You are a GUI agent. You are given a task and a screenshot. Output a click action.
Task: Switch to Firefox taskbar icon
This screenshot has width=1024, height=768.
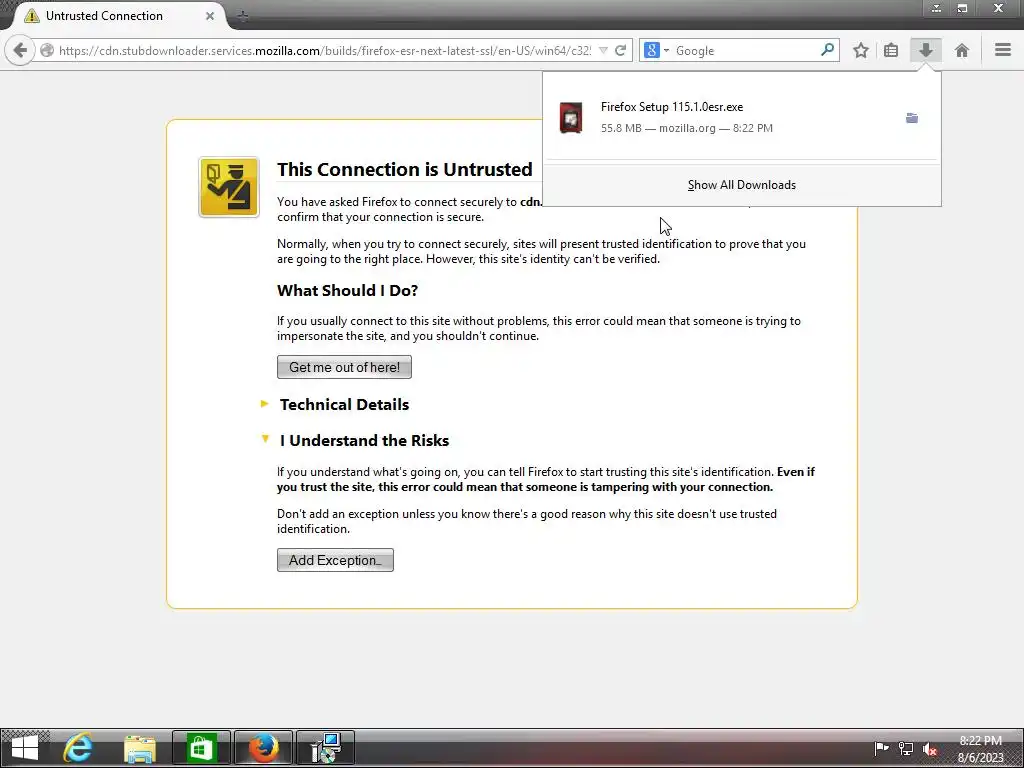coord(263,748)
